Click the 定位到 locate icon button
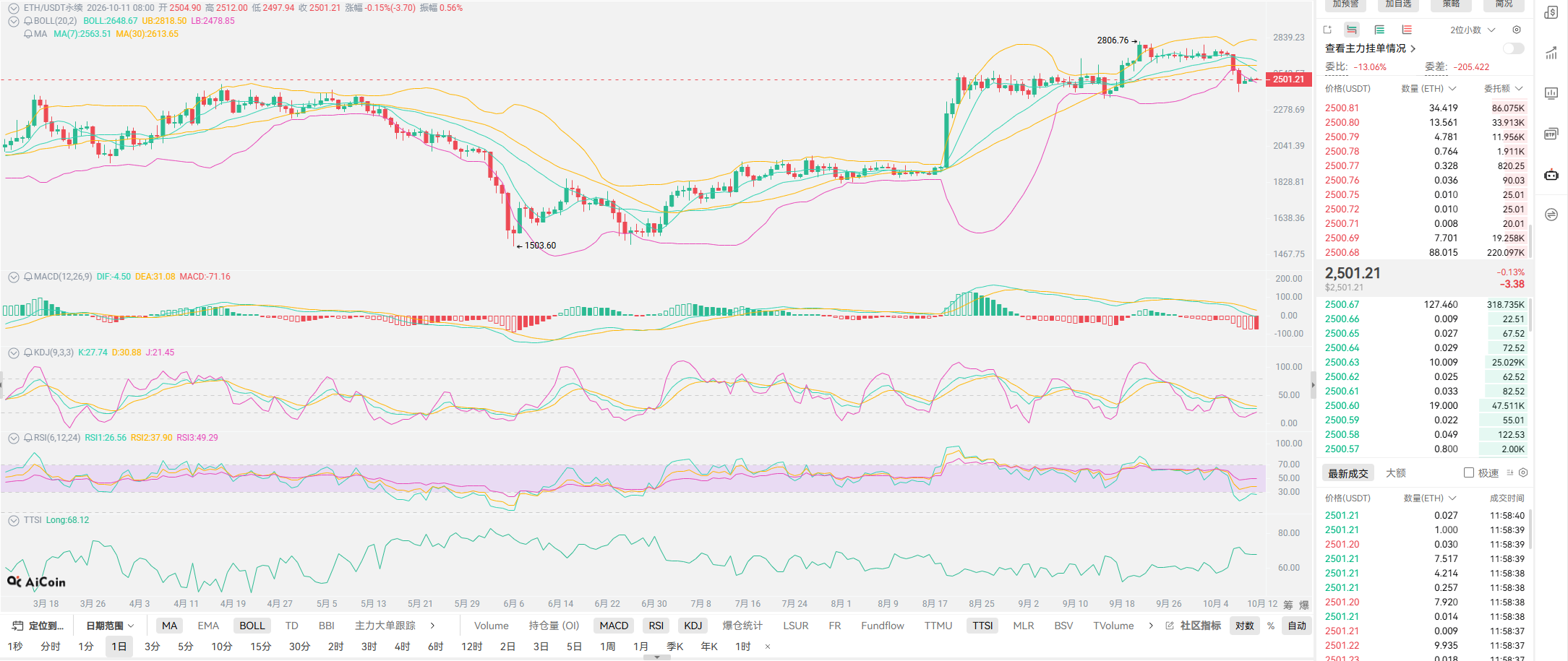 (38, 626)
